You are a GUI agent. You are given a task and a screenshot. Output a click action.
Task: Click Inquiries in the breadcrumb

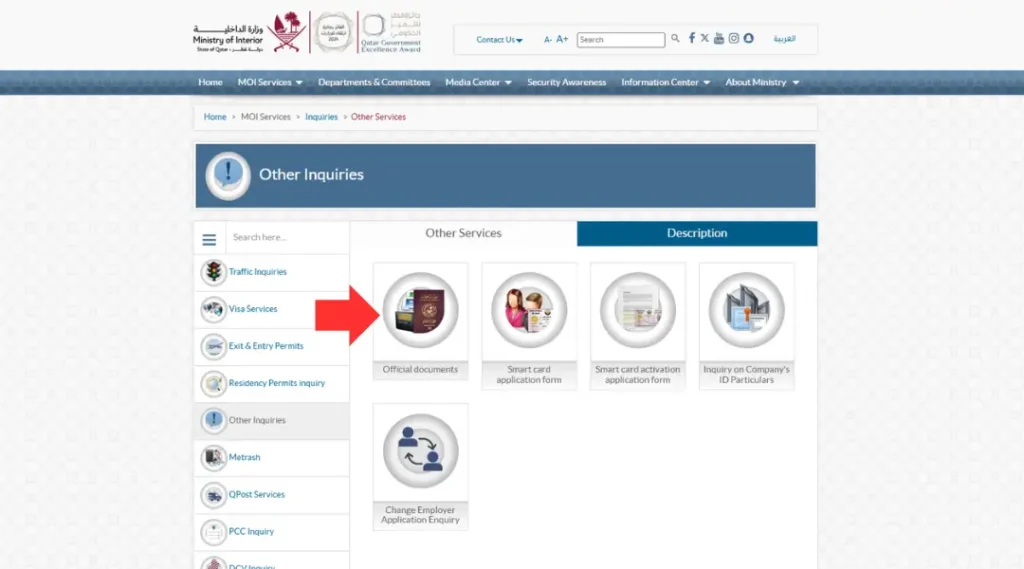pos(321,117)
